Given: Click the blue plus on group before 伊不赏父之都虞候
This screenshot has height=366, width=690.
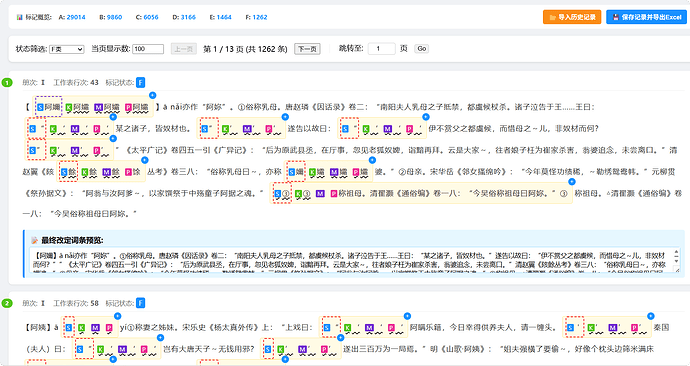Looking at the screenshot, I should tap(426, 117).
